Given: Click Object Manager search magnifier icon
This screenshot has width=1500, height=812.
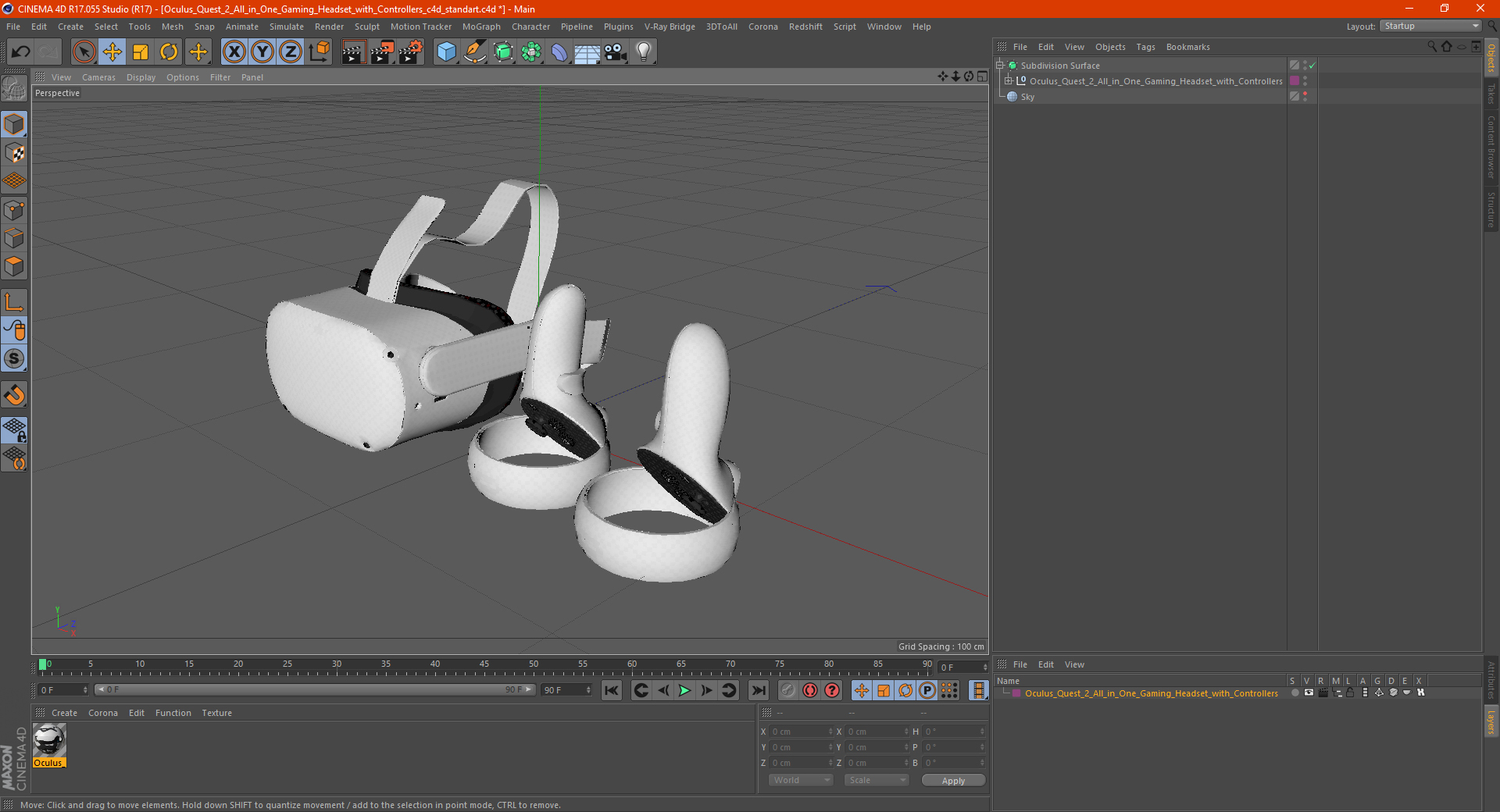Looking at the screenshot, I should (1432, 47).
